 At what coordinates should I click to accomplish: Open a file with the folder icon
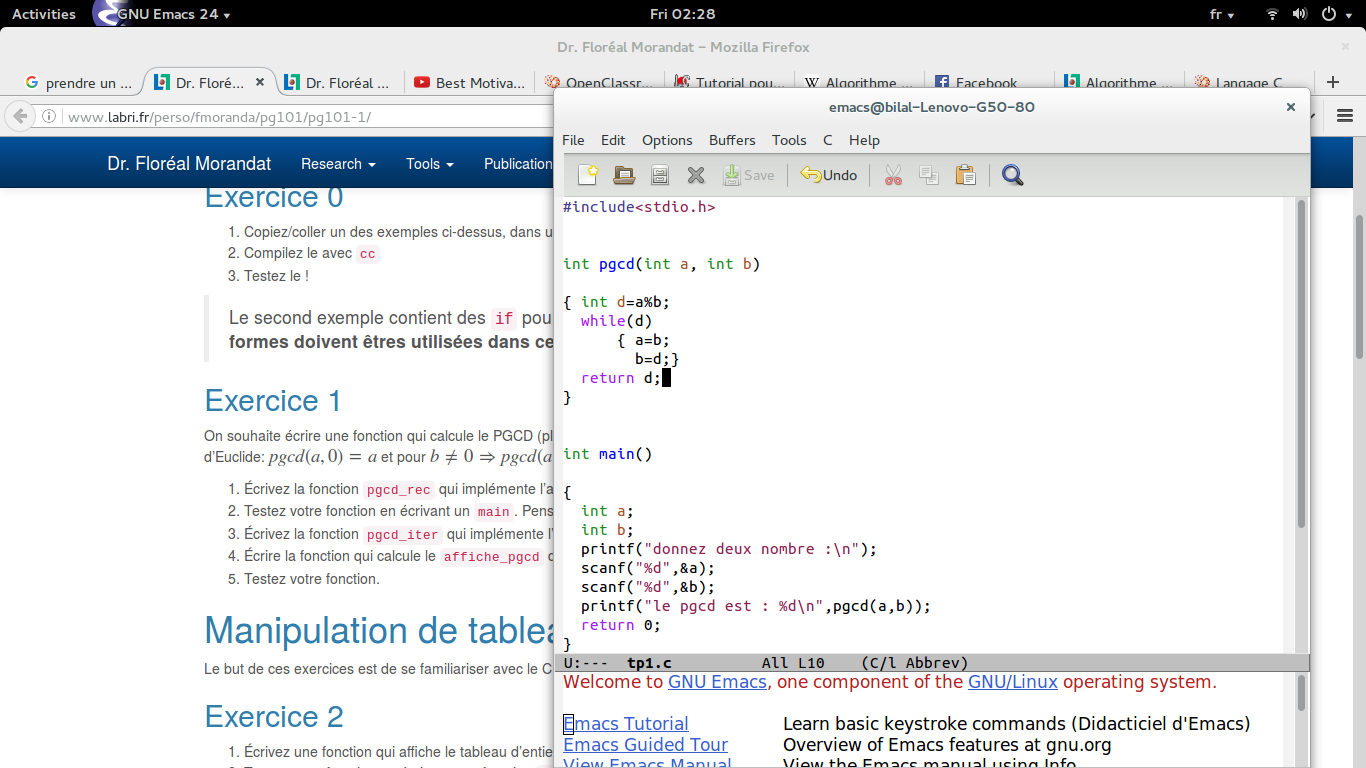point(624,175)
